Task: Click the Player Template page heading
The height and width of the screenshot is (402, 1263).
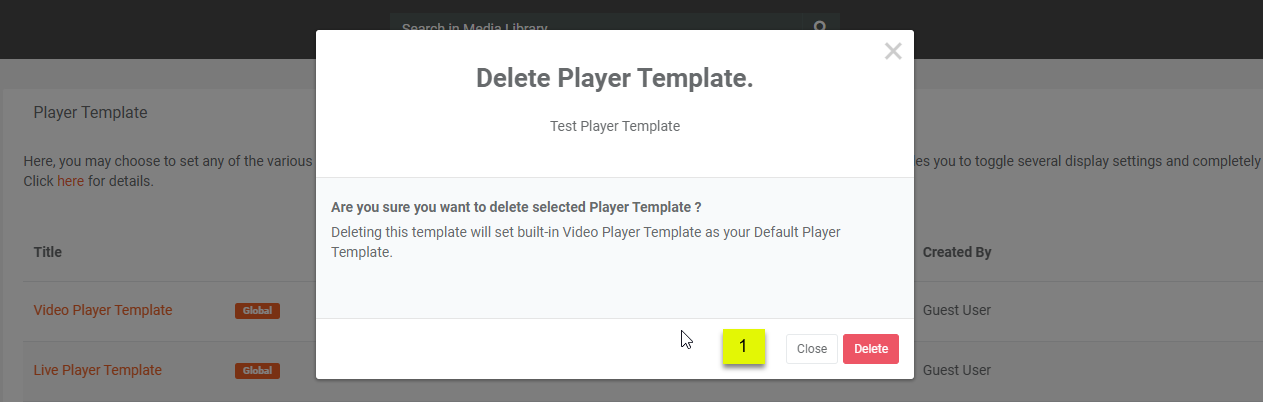Action: [90, 113]
